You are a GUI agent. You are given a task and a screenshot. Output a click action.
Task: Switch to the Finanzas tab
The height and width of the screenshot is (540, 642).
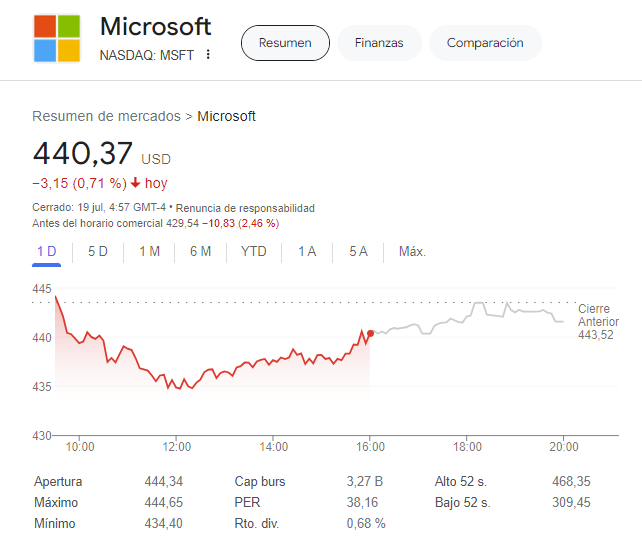pos(379,43)
